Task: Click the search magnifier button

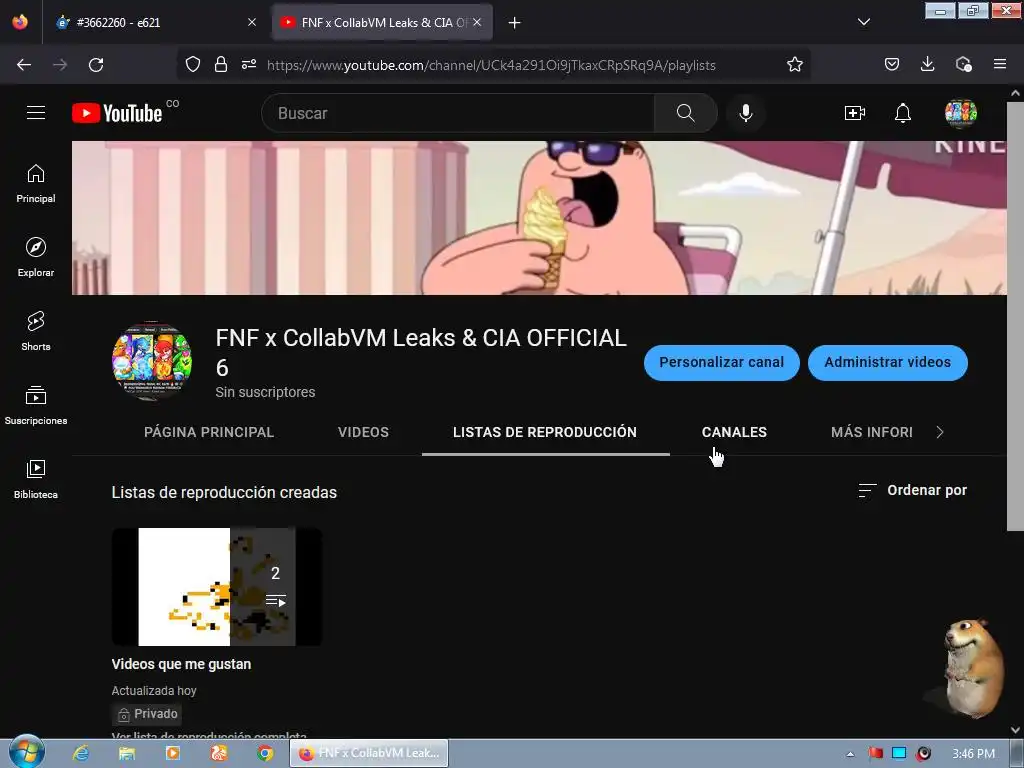Action: (686, 113)
